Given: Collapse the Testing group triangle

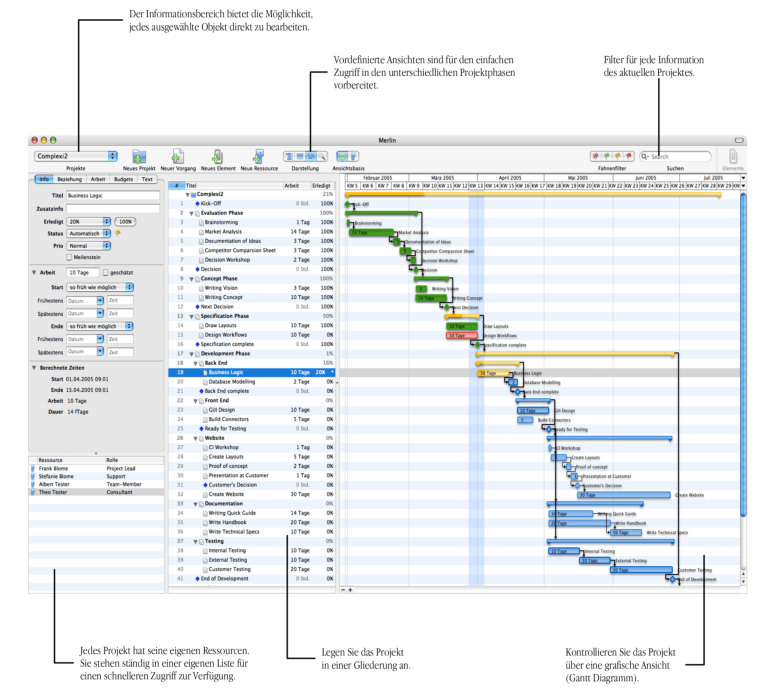Looking at the screenshot, I should point(195,542).
